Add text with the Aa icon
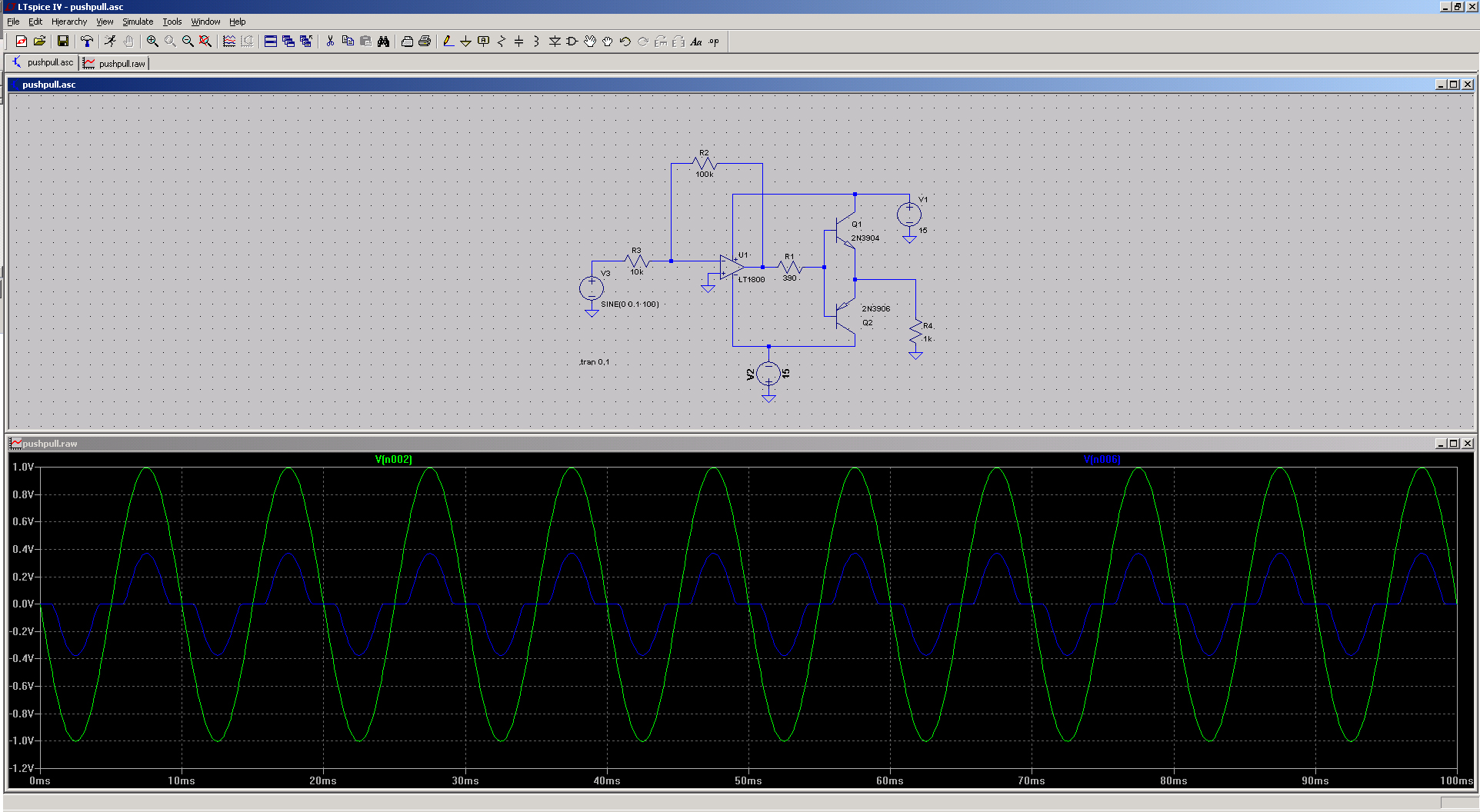The height and width of the screenshot is (812, 1480). click(x=696, y=42)
